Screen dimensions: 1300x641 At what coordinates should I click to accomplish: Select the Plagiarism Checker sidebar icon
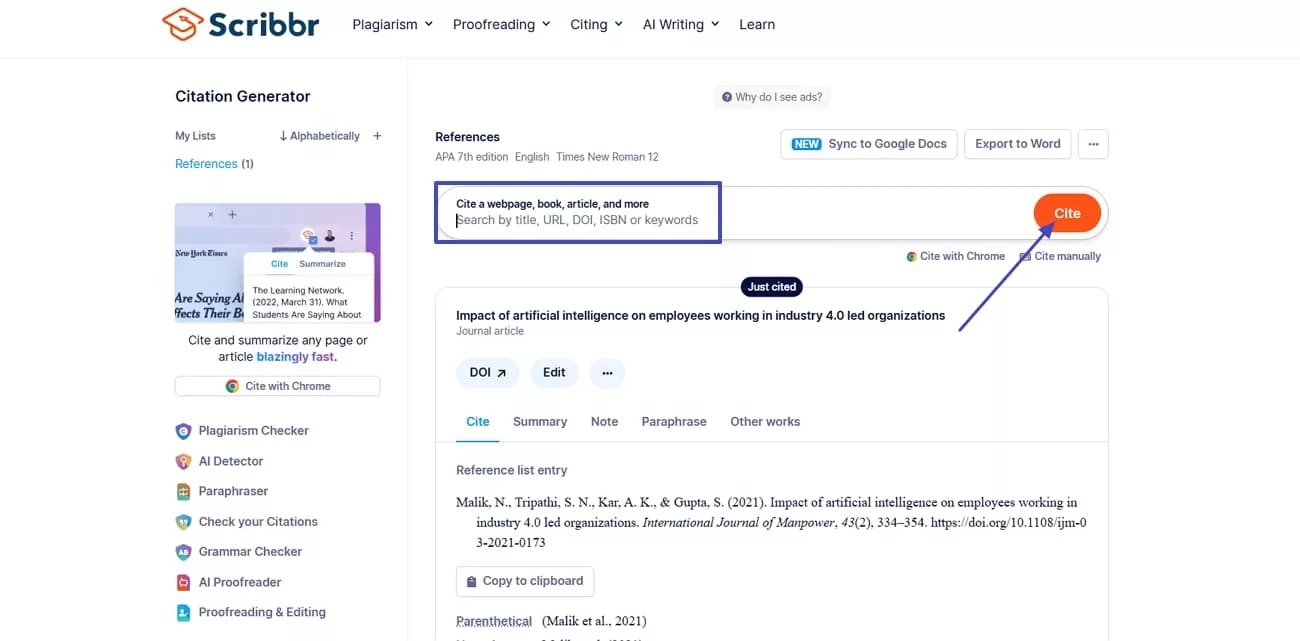coord(184,430)
